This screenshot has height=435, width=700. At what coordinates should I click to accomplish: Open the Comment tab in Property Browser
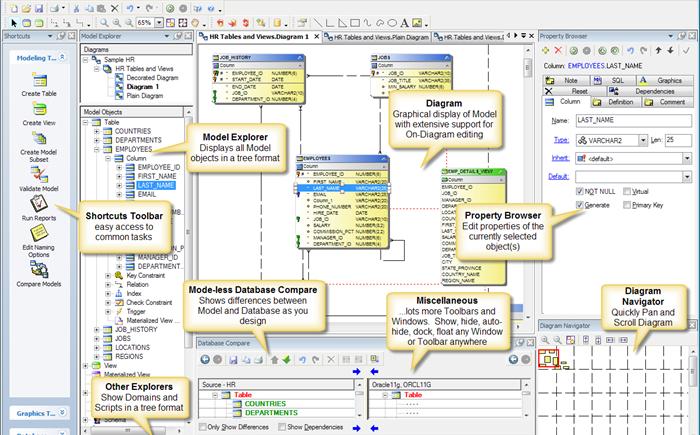pyautogui.click(x=668, y=102)
